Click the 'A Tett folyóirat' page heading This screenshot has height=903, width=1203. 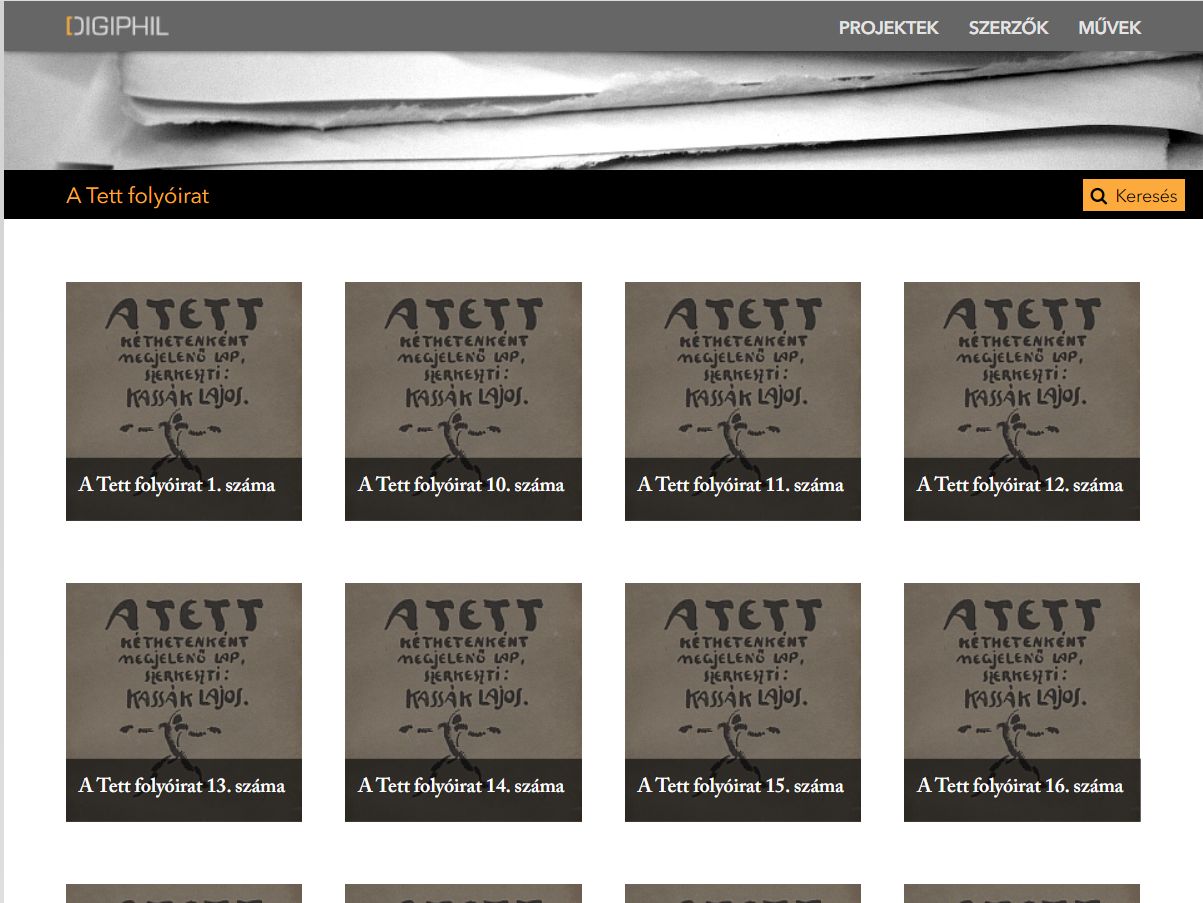tap(137, 196)
